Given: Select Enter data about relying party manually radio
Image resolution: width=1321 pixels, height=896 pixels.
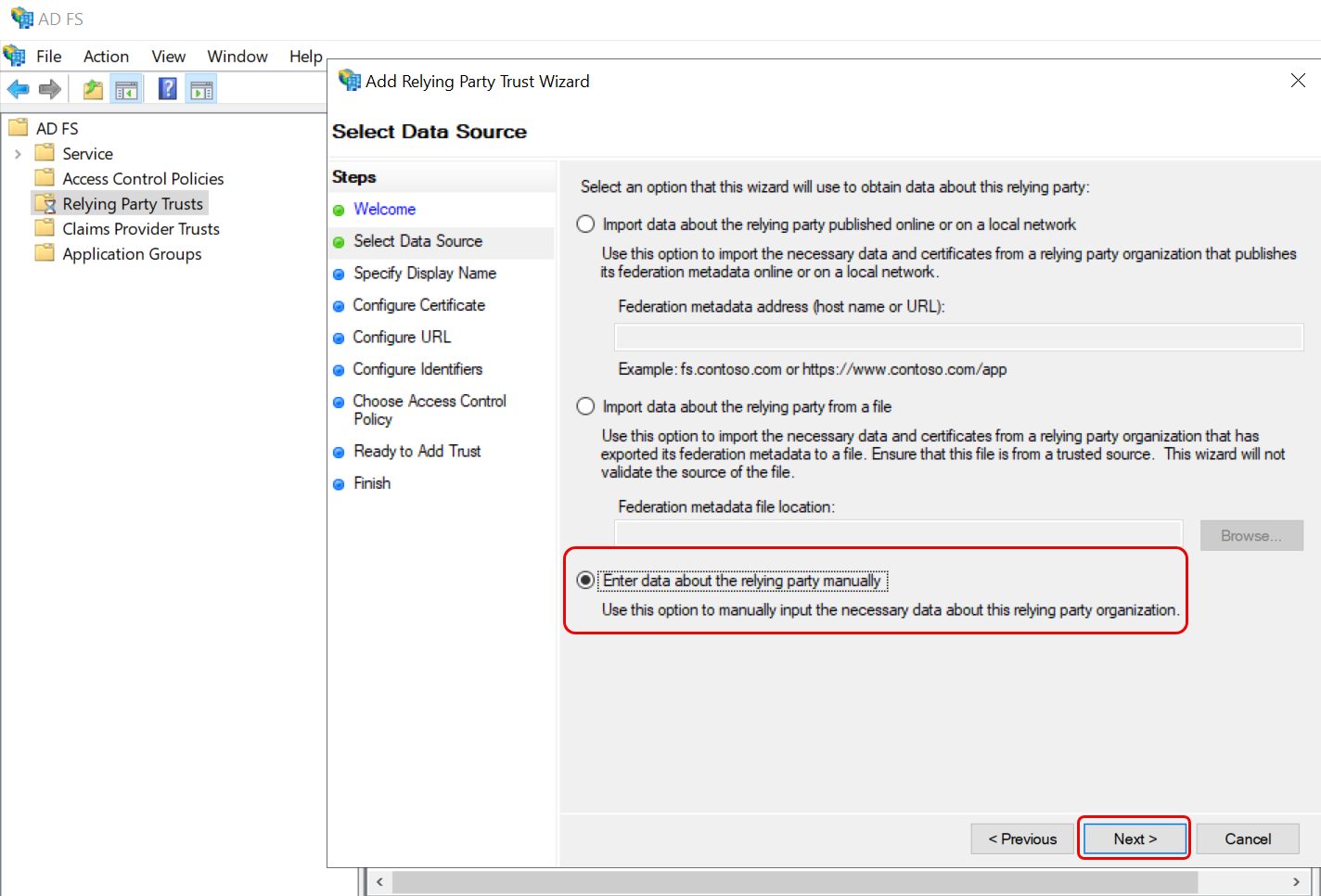Looking at the screenshot, I should click(x=585, y=580).
